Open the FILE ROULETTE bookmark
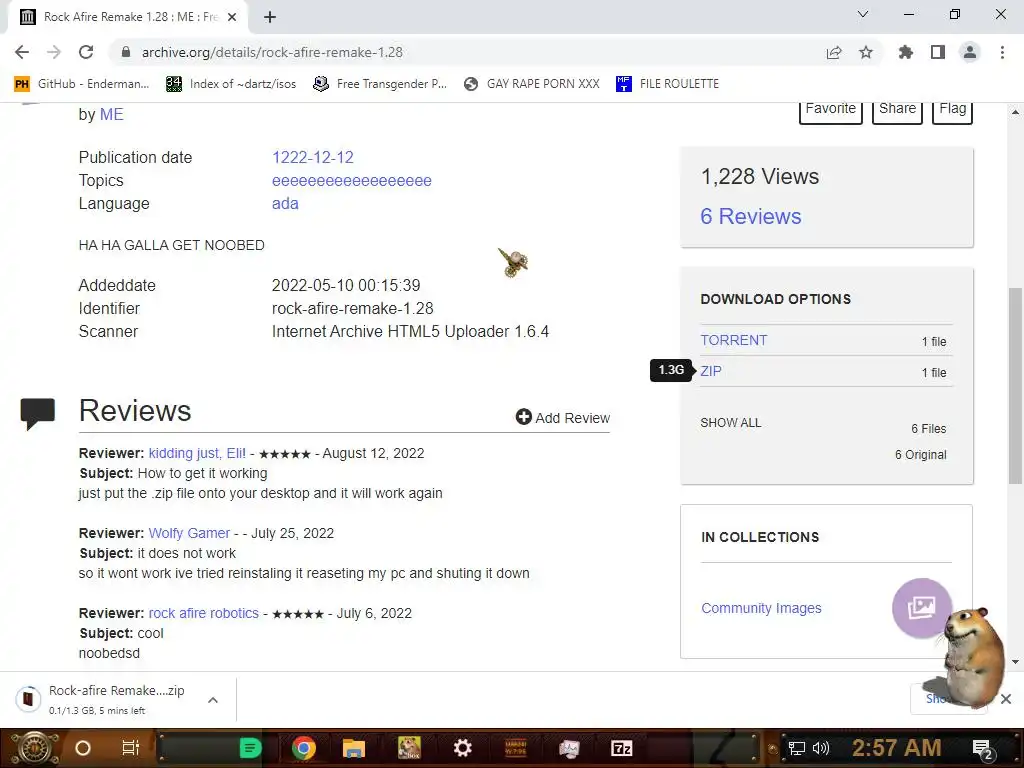The image size is (1024, 768). pyautogui.click(x=667, y=84)
